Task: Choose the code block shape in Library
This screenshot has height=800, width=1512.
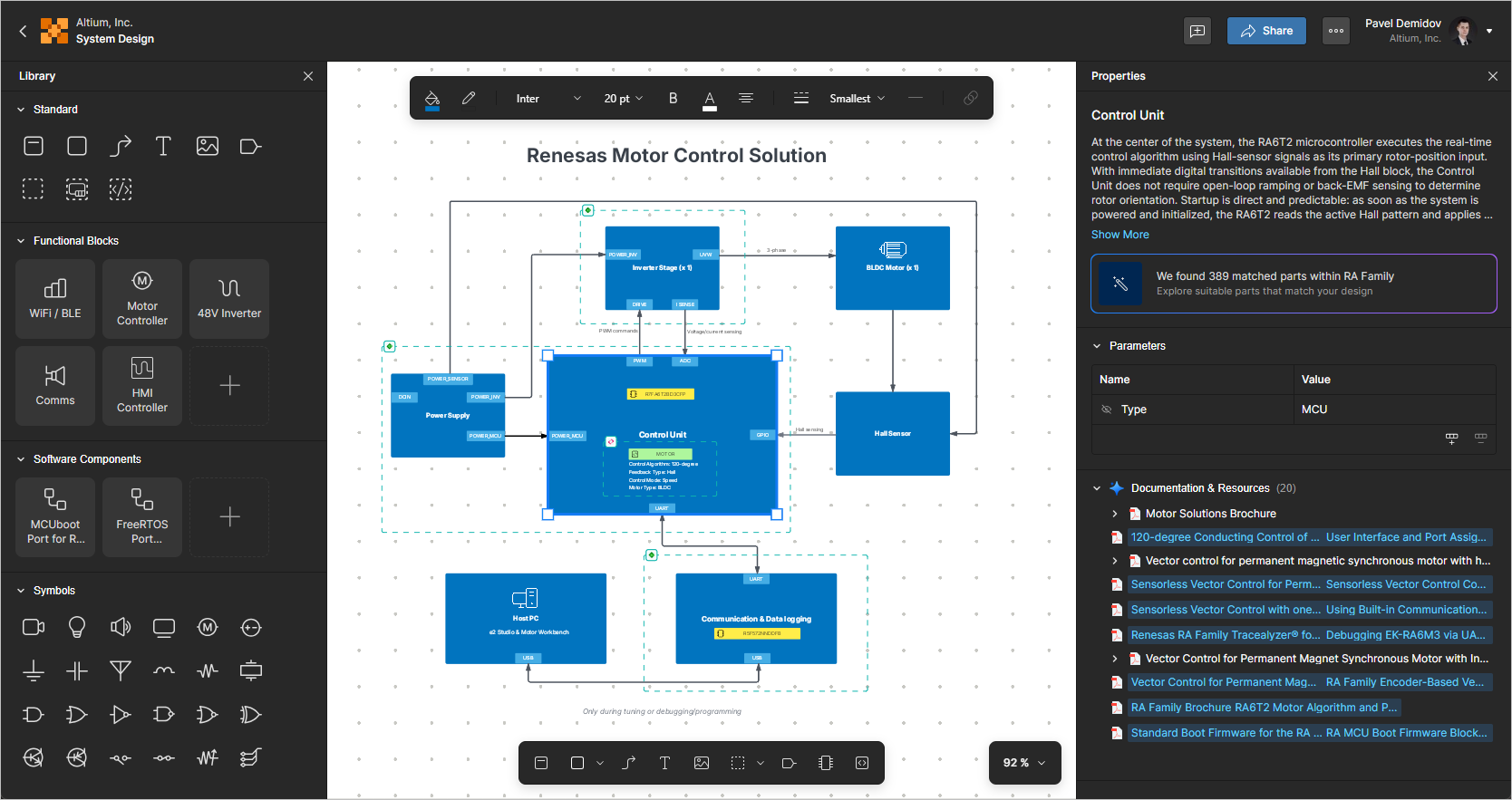Action: (x=121, y=188)
